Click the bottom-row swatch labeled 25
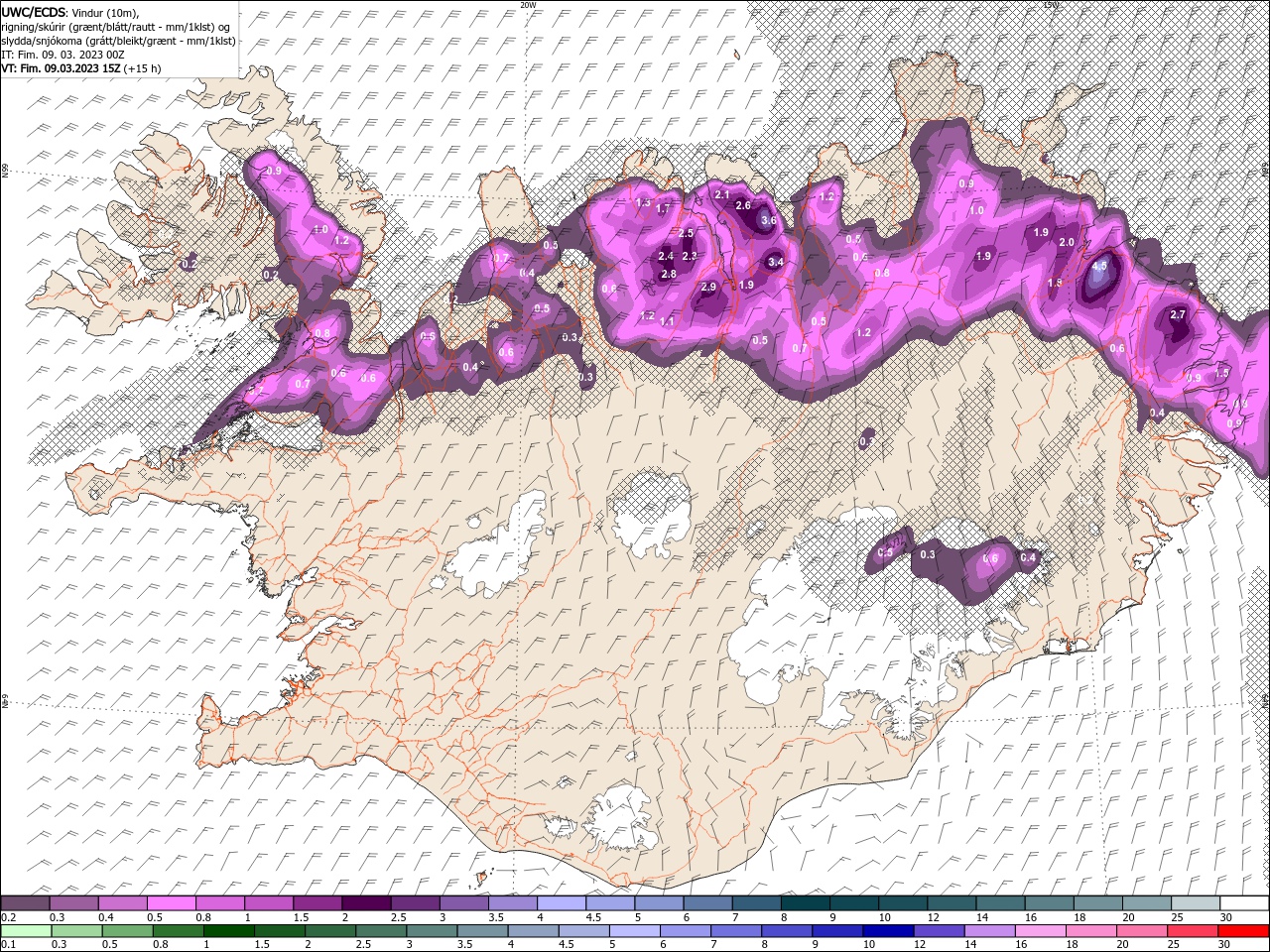The height and width of the screenshot is (952, 1270). coord(1194,931)
